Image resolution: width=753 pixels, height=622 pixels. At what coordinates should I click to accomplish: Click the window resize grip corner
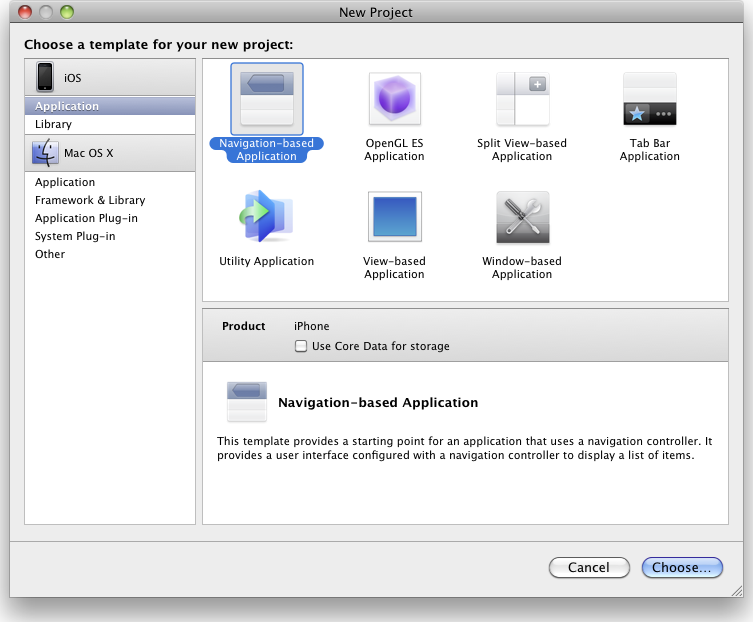(737, 591)
